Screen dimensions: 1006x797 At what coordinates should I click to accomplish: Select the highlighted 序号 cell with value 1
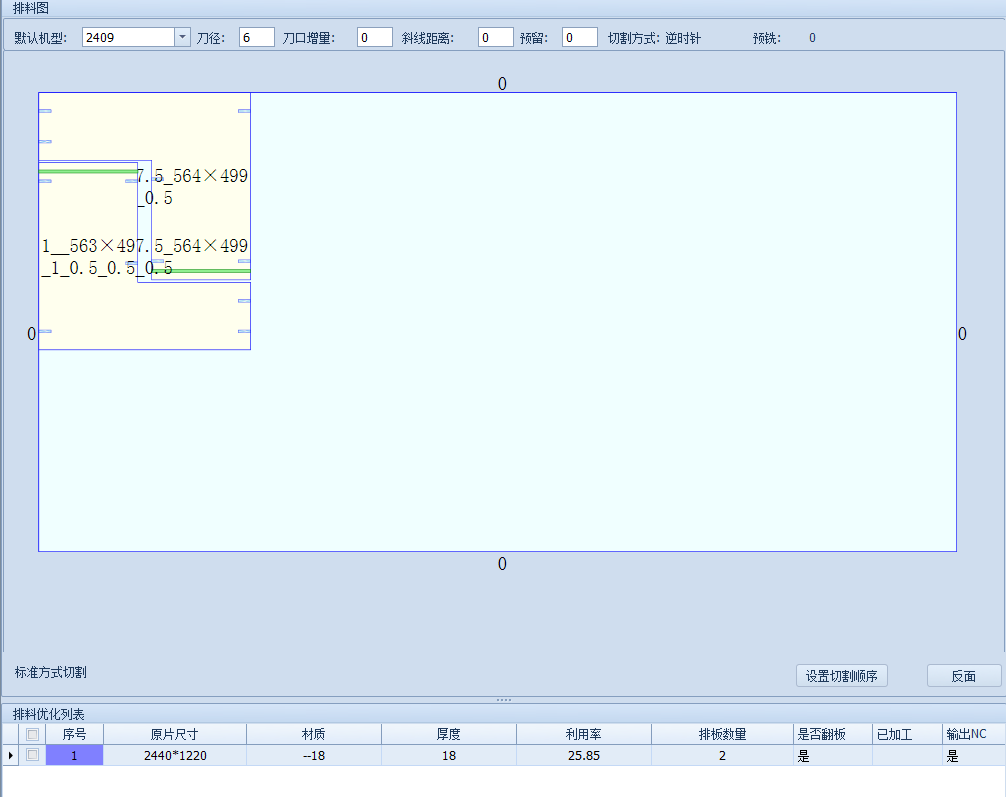click(74, 756)
